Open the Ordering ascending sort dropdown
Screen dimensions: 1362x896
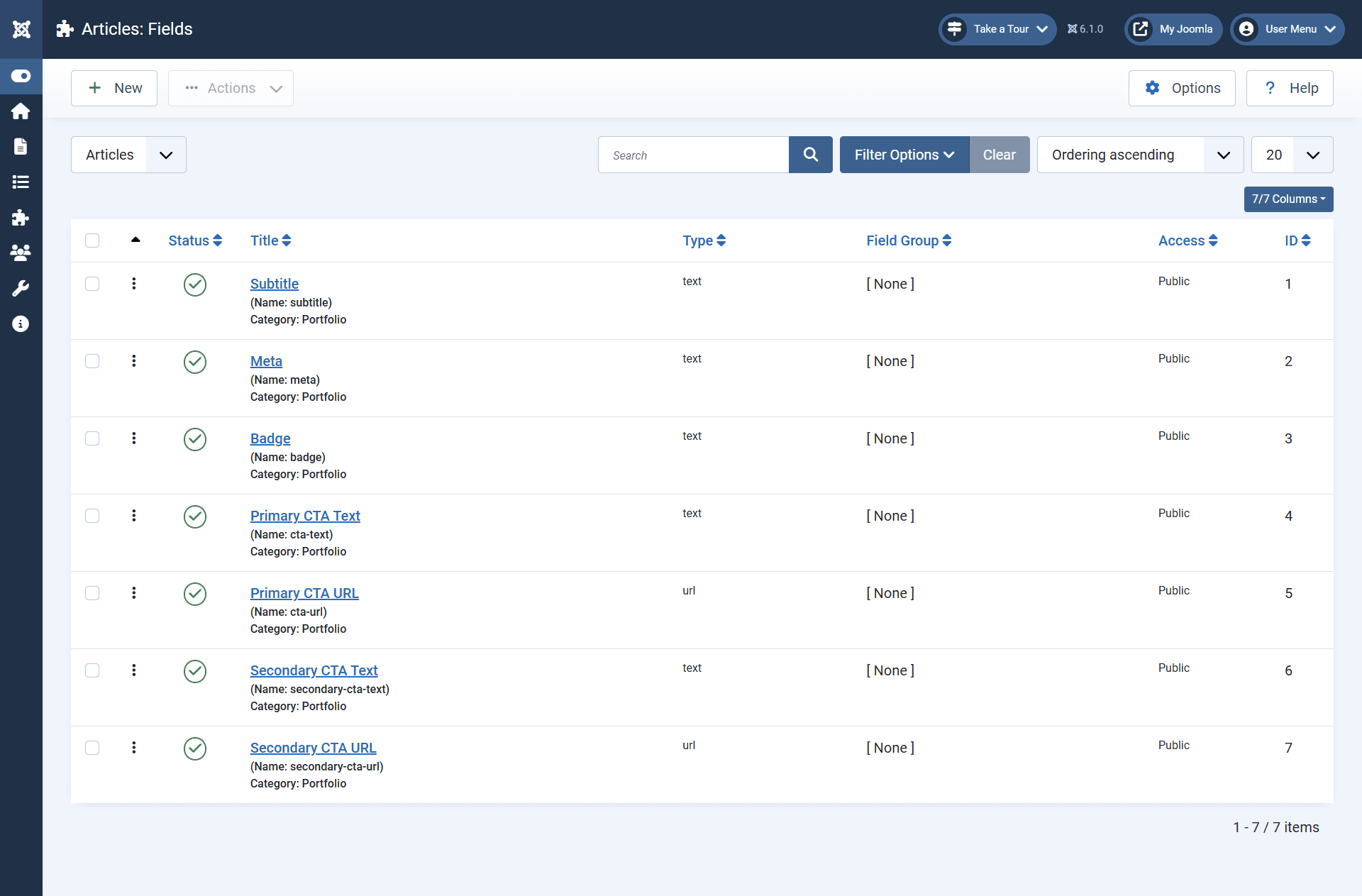[x=1139, y=155]
